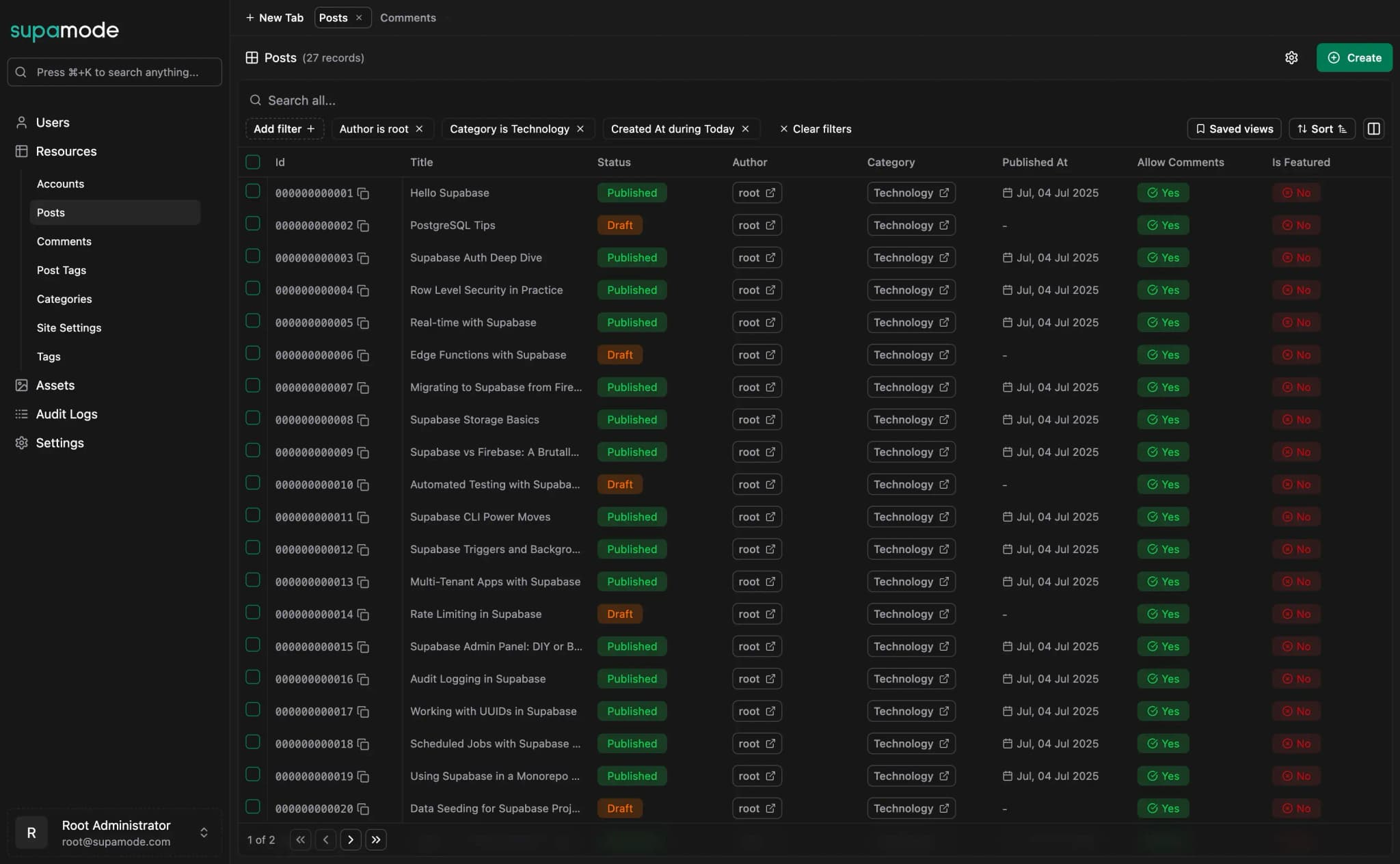
Task: Toggle the column layout icon beside Sort
Action: click(1374, 129)
